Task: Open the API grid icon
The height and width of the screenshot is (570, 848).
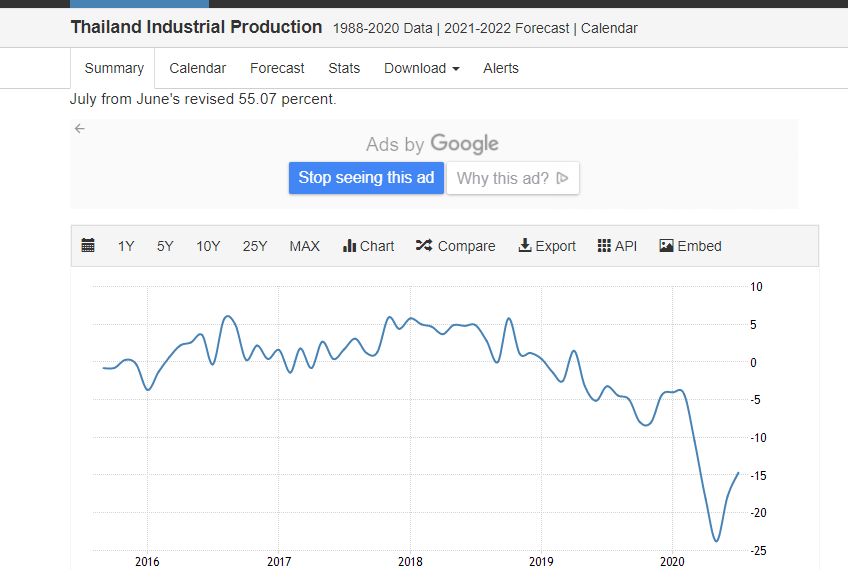Action: [604, 246]
